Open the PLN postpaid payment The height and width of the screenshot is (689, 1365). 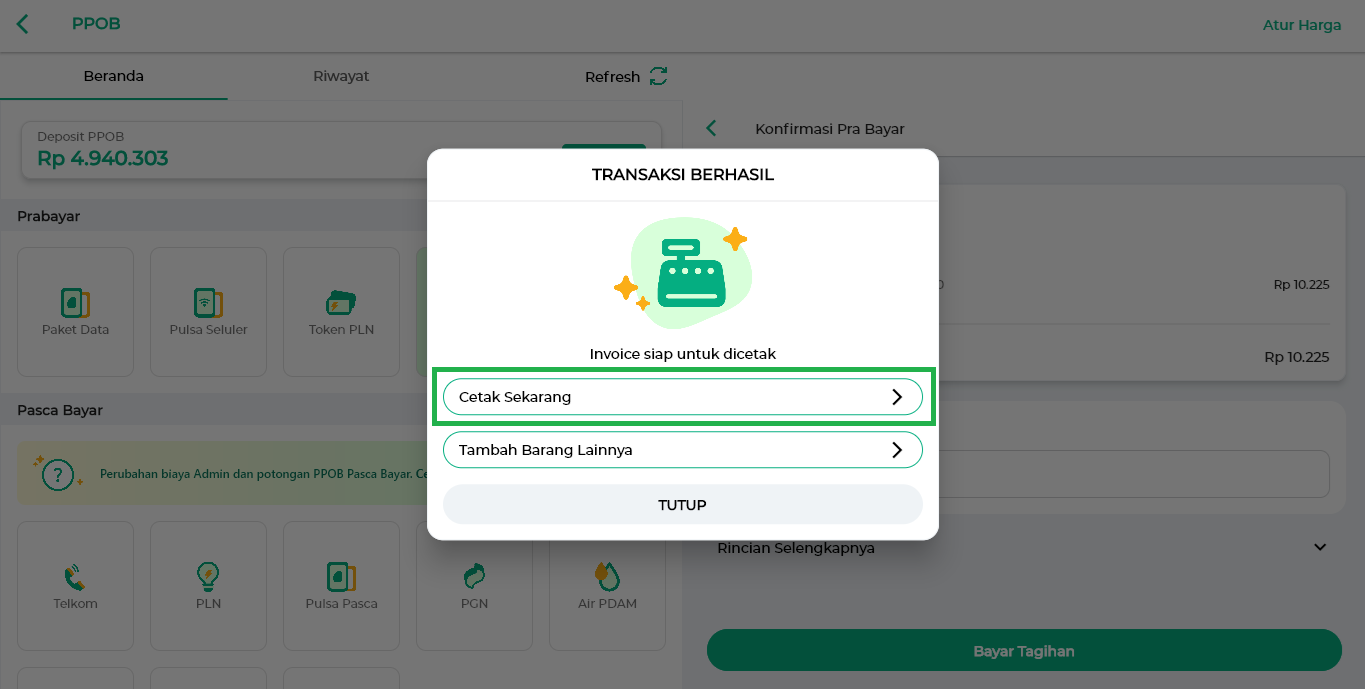click(208, 586)
